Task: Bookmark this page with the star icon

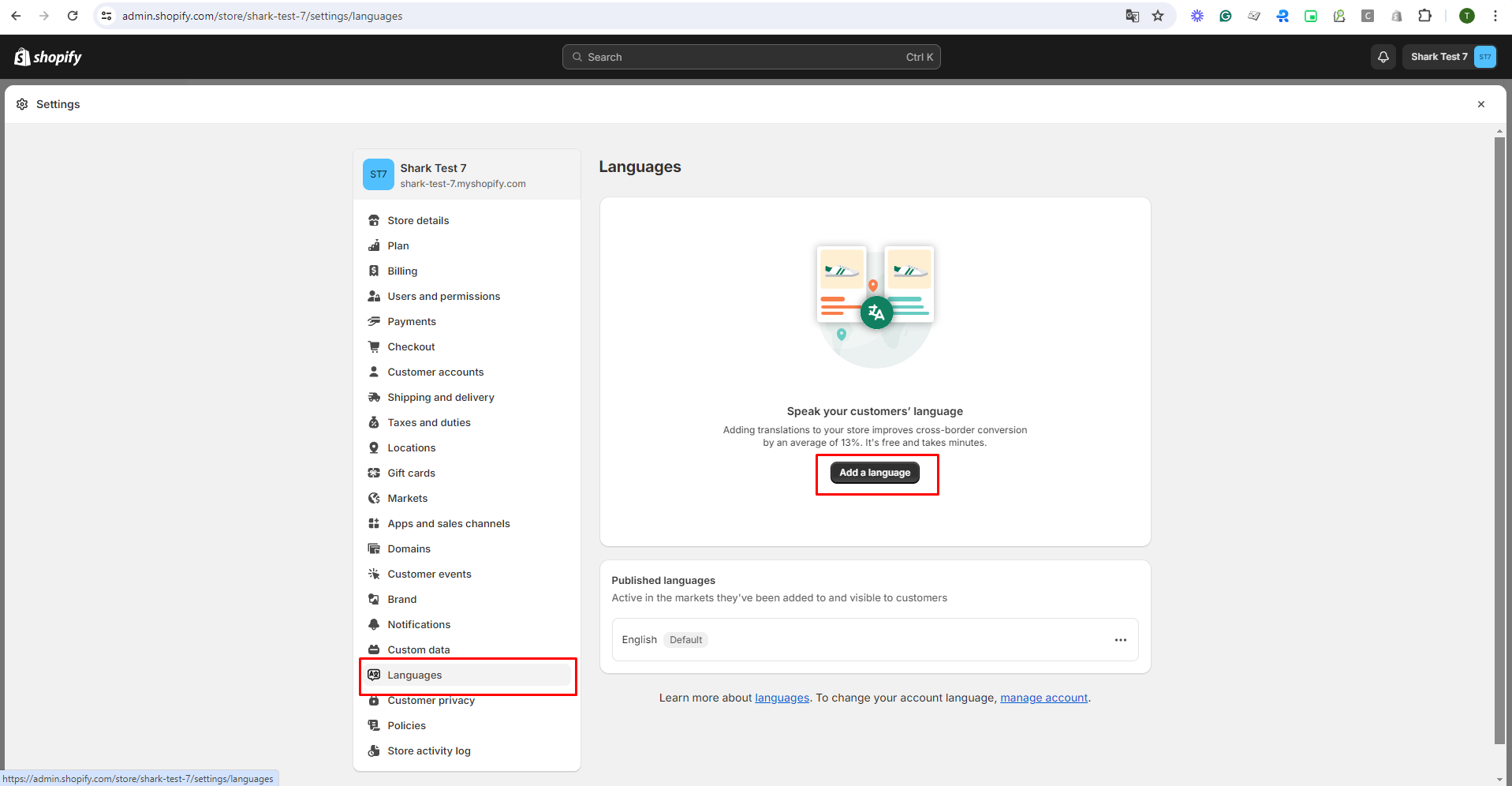Action: click(1157, 16)
